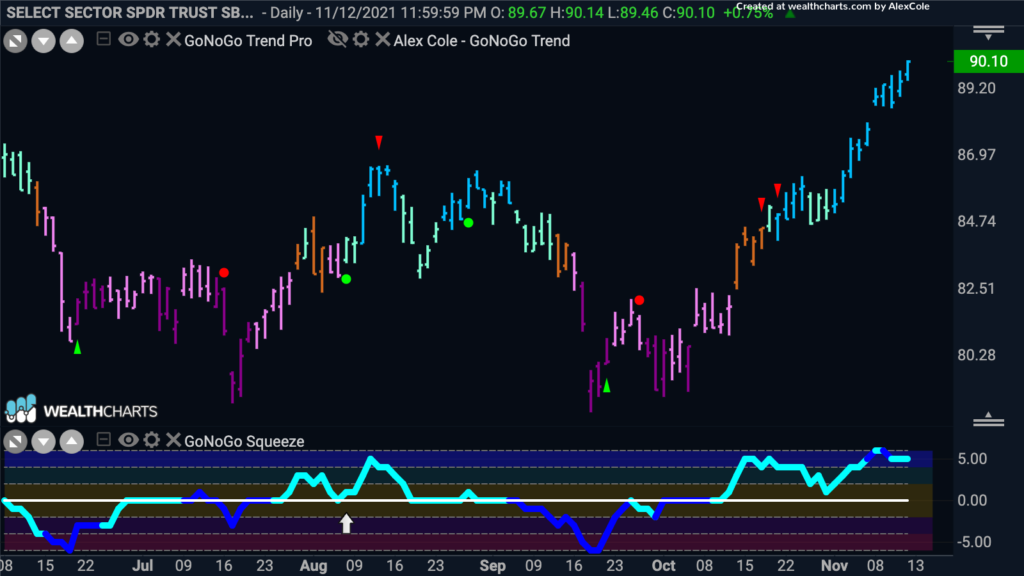
Task: Click the Daily timeframe label
Action: pos(287,12)
